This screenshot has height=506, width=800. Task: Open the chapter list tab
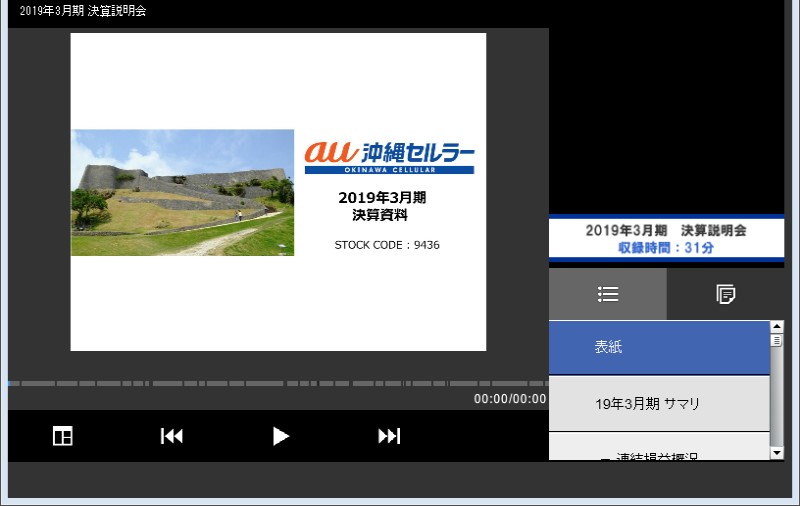[608, 294]
